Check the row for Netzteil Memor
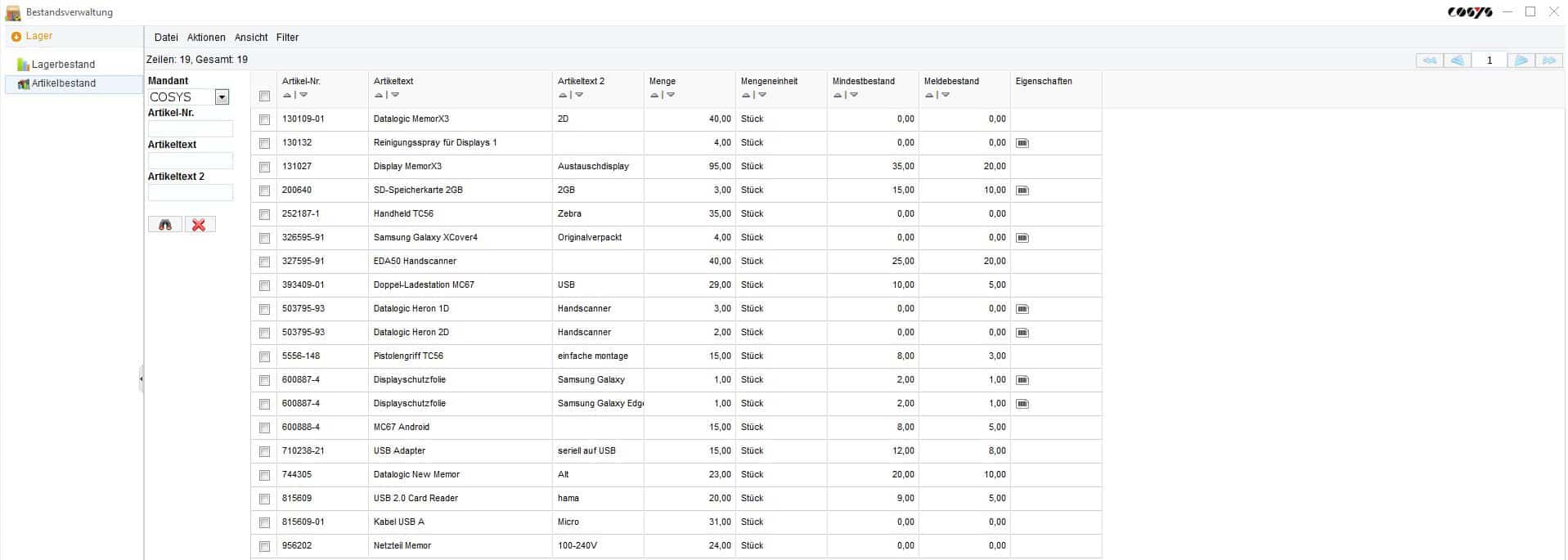Image resolution: width=1568 pixels, height=560 pixels. (x=264, y=546)
